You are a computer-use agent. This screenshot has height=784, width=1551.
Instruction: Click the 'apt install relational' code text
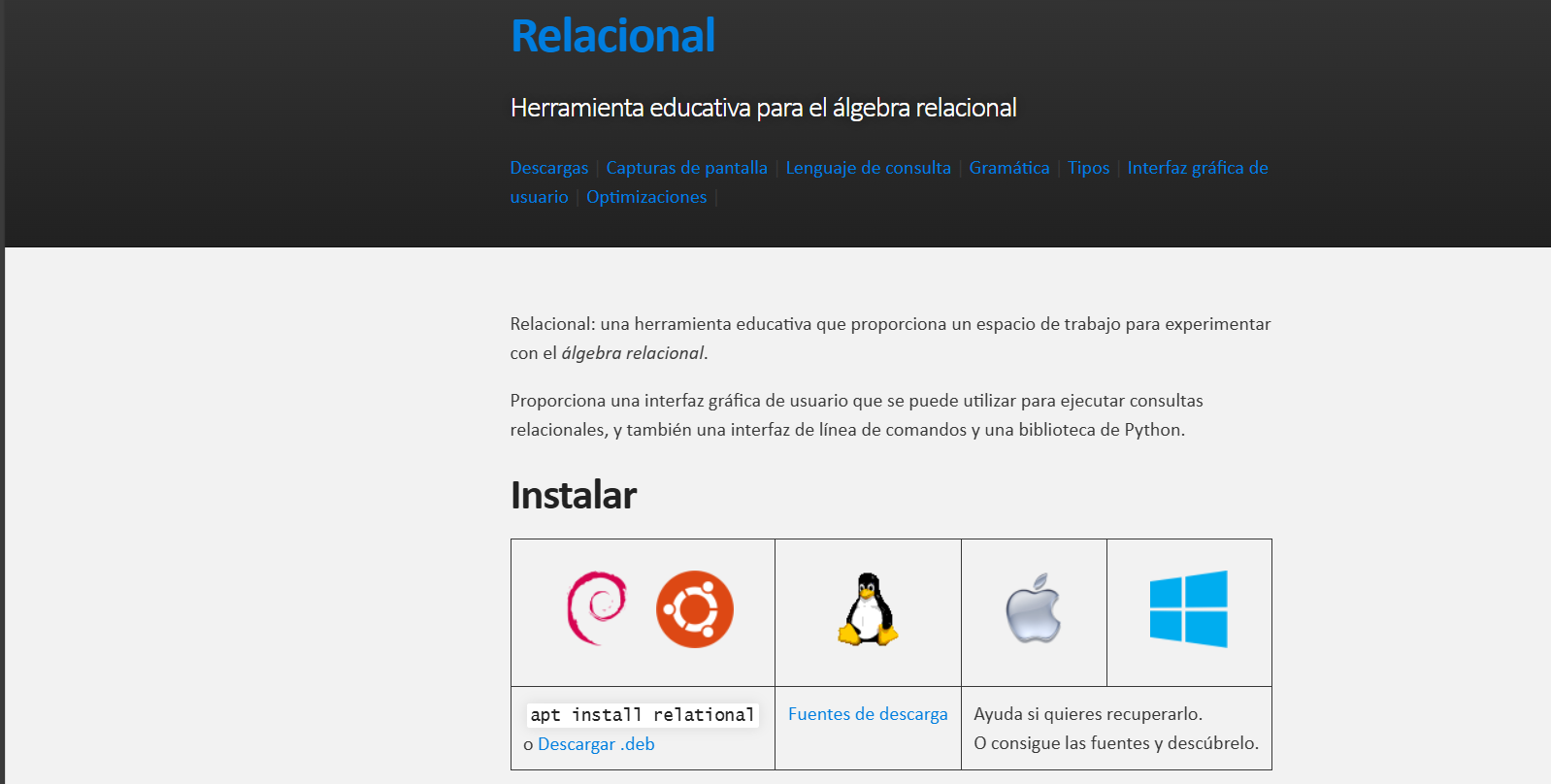[x=643, y=715]
